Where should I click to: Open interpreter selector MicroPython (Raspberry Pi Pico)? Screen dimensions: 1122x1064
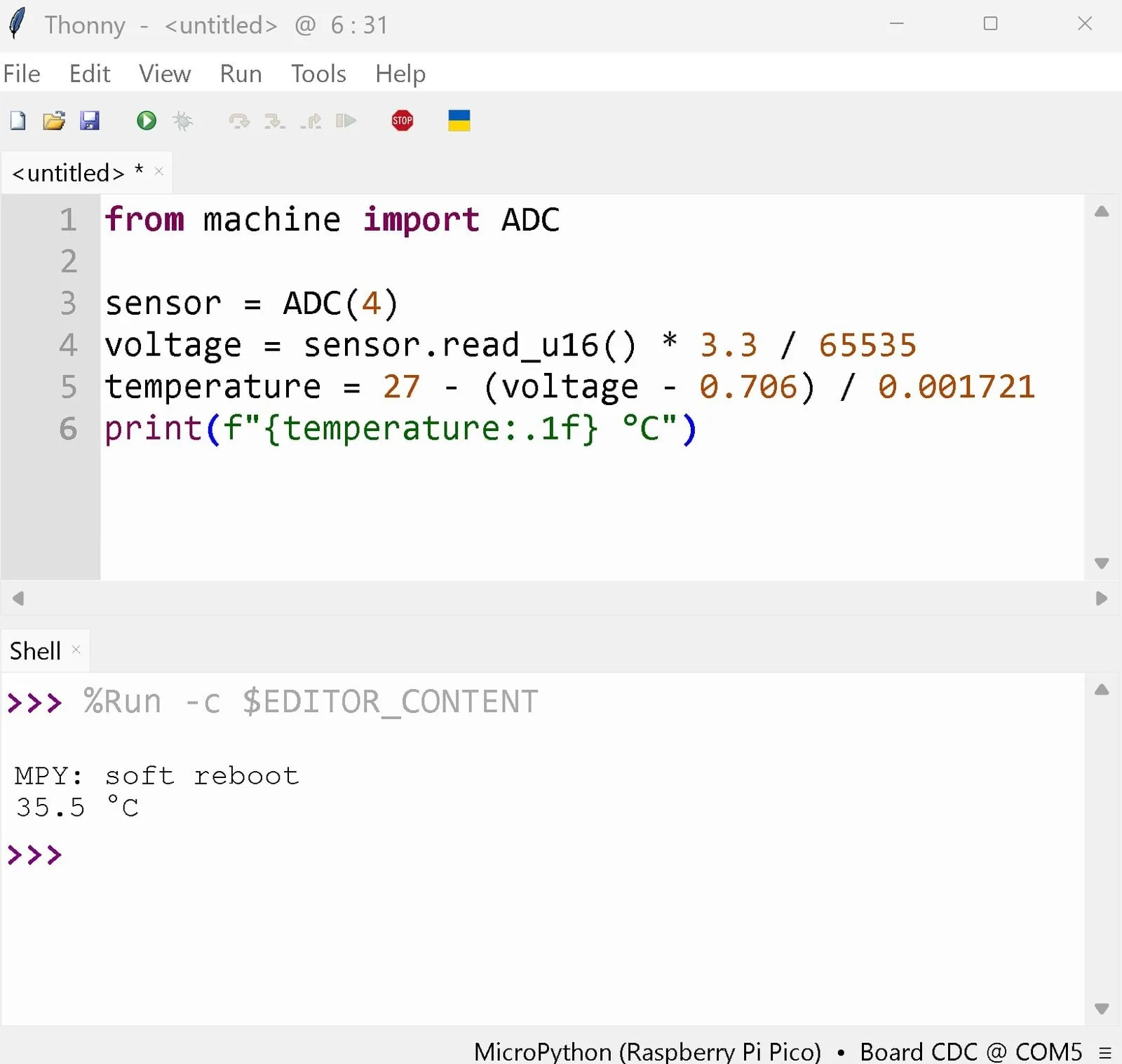tap(647, 1051)
